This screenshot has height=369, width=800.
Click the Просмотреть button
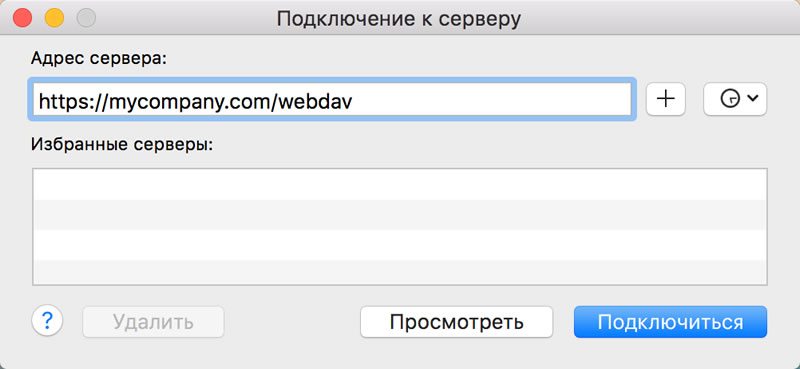[x=457, y=322]
